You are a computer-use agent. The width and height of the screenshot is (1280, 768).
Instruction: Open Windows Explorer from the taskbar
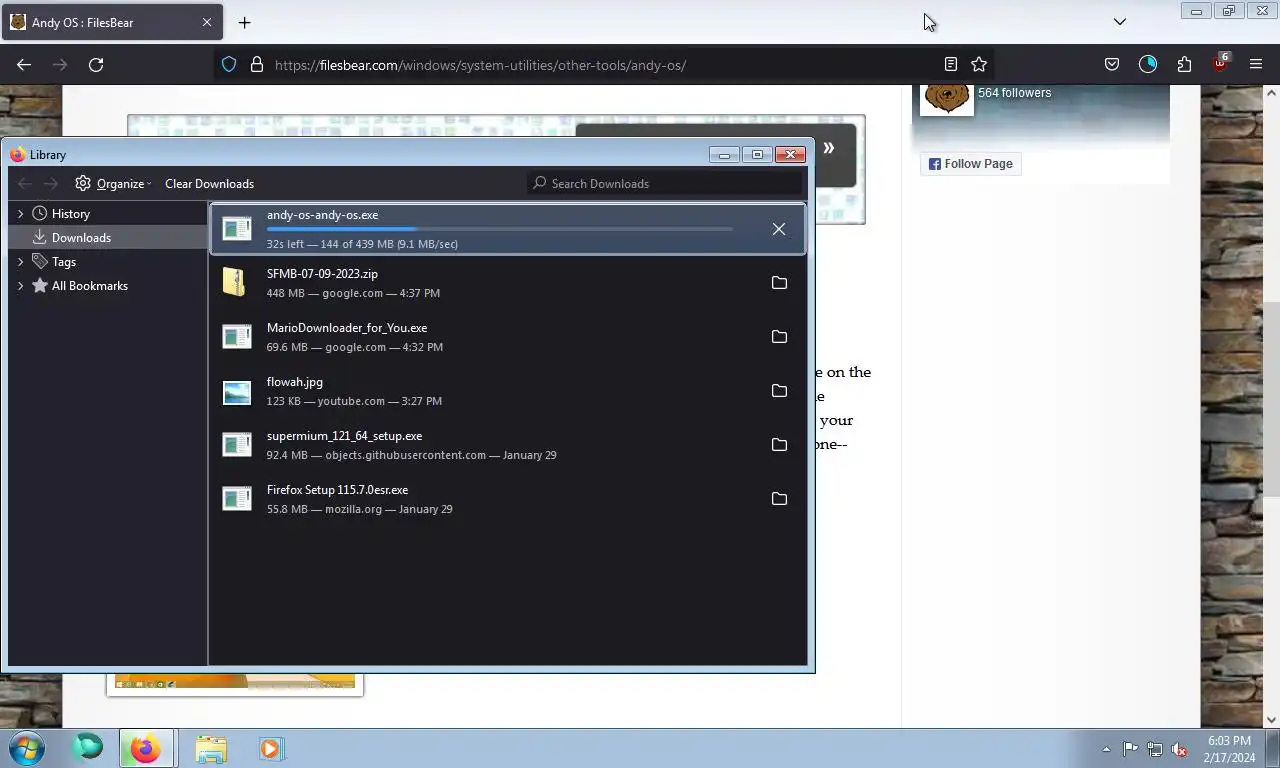211,748
